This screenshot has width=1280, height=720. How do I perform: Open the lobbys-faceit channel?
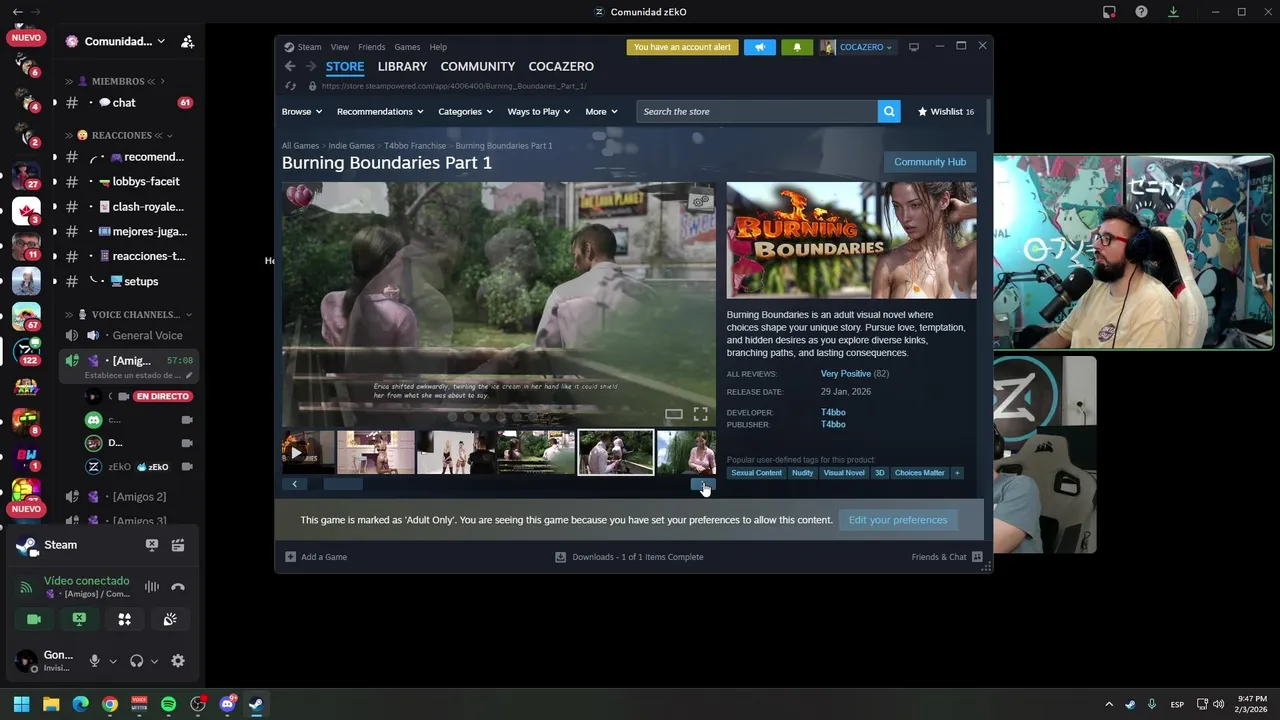click(x=131, y=182)
